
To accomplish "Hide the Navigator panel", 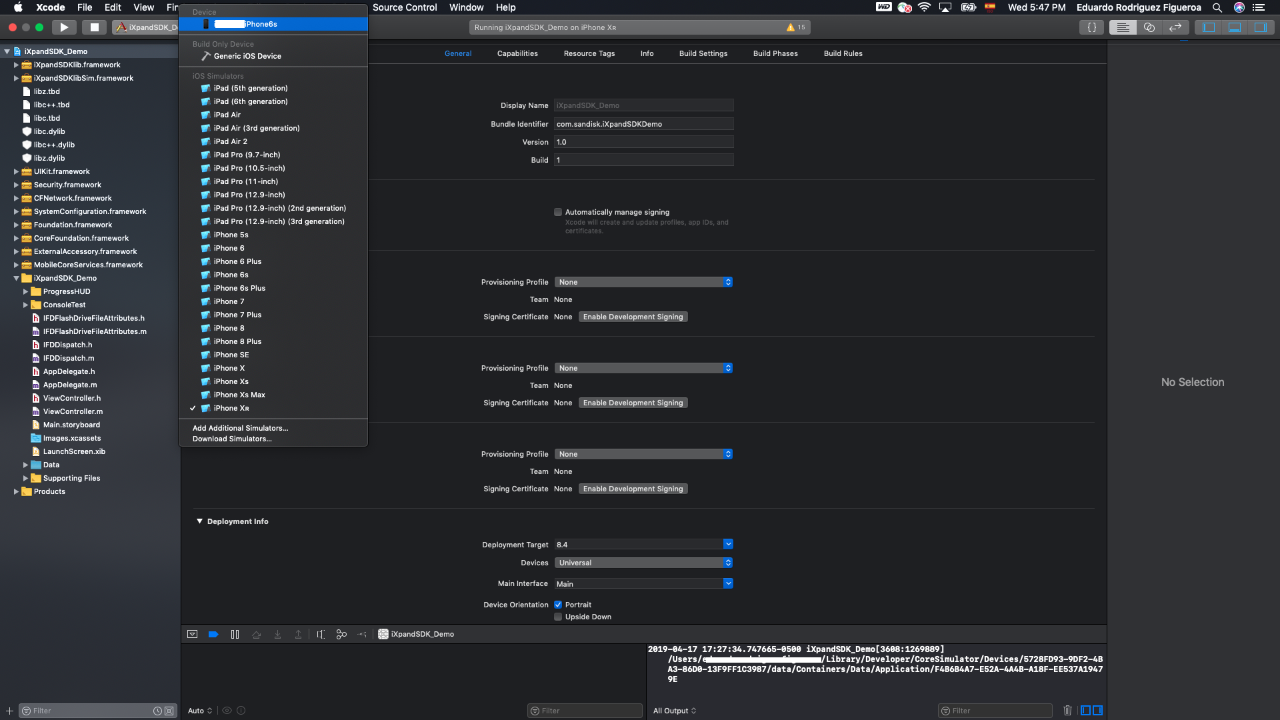I will click(x=1210, y=27).
